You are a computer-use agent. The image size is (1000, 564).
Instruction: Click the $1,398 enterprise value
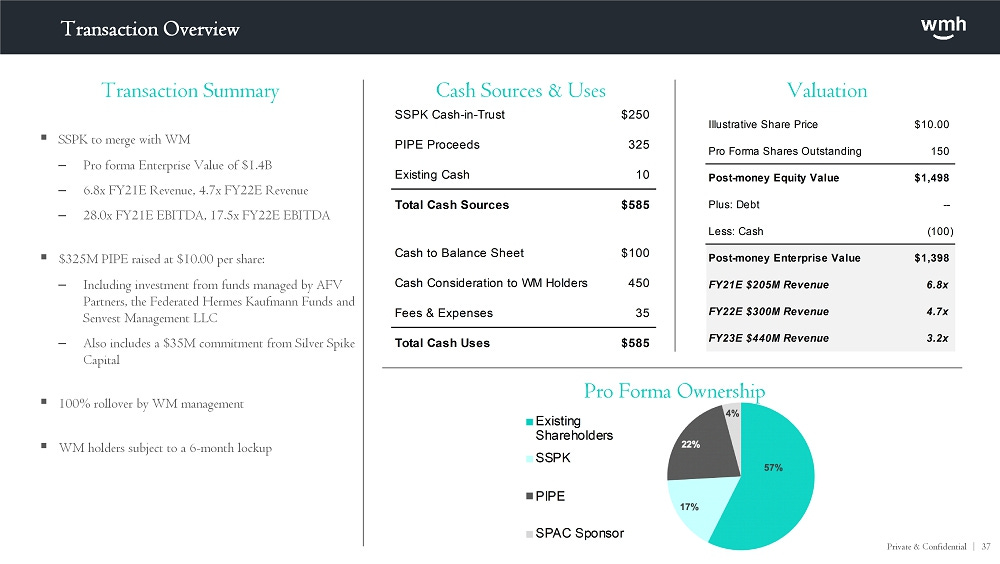click(932, 258)
